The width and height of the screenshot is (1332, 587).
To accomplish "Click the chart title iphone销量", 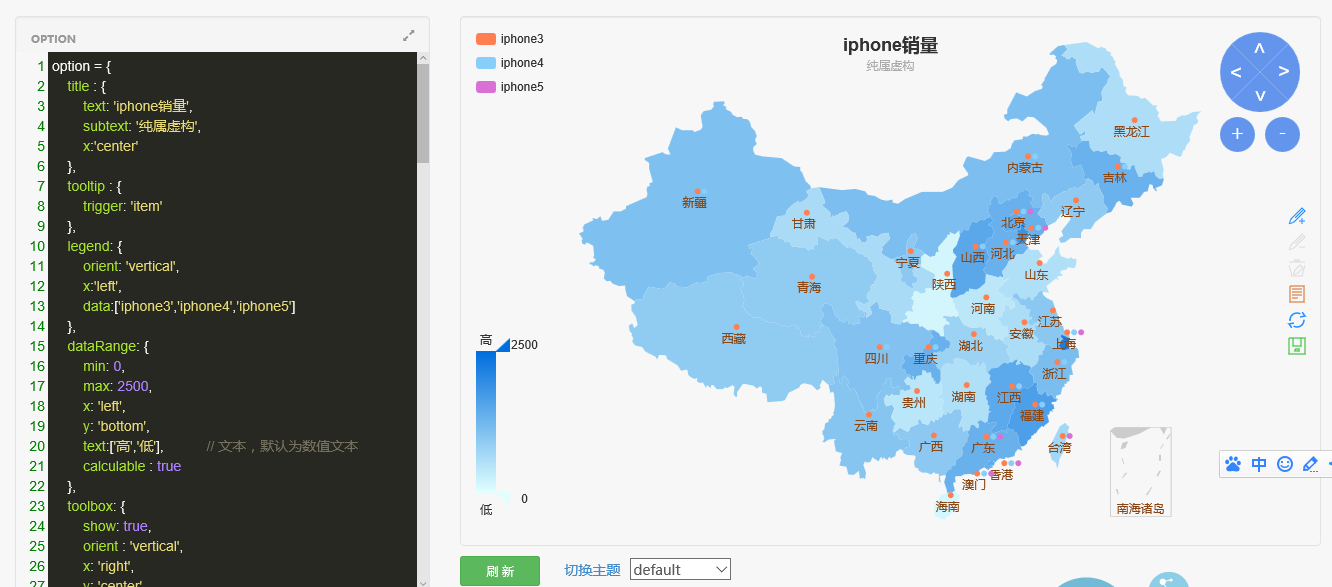I will point(890,45).
